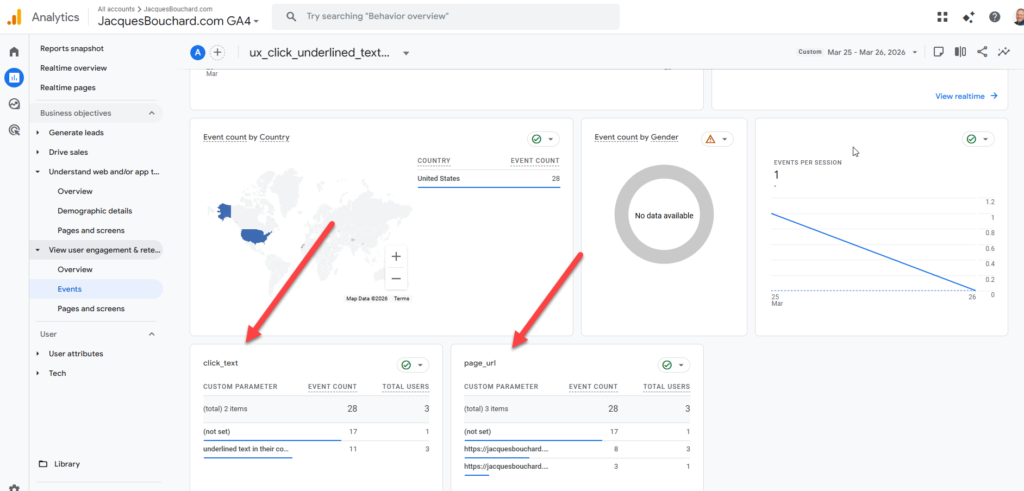This screenshot has height=491, width=1024.
Task: Open the Event count by Gender warning dropdown
Action: (x=718, y=139)
